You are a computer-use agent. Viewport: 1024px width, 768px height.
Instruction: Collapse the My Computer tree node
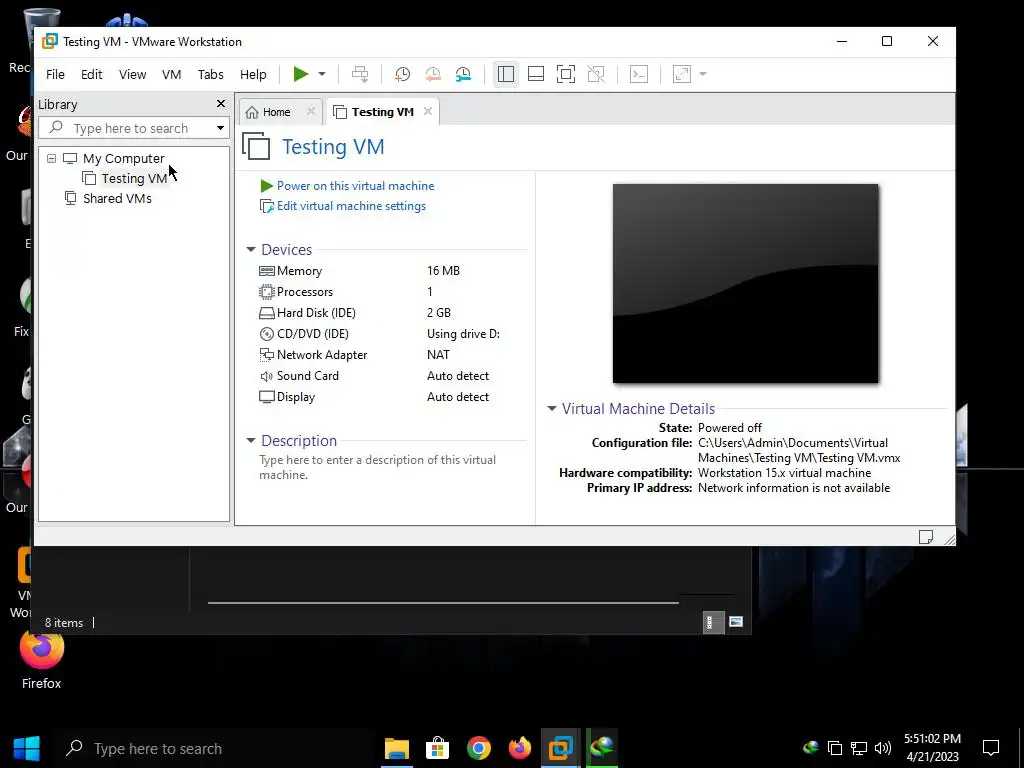click(51, 159)
